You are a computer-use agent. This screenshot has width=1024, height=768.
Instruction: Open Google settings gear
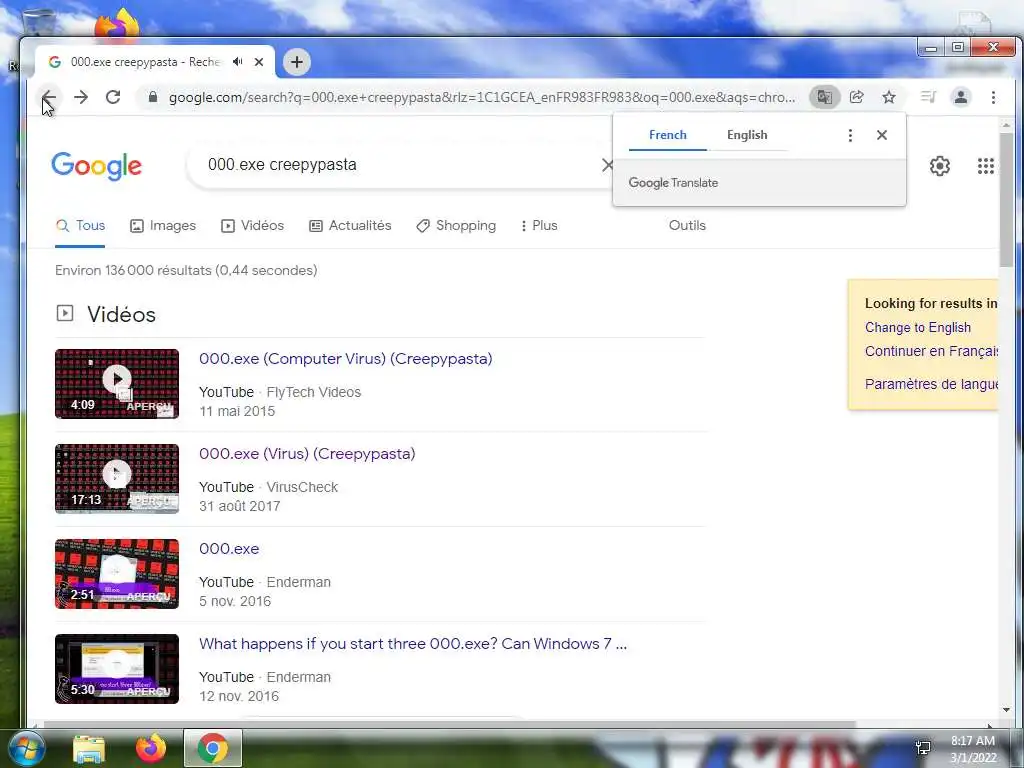click(x=940, y=166)
